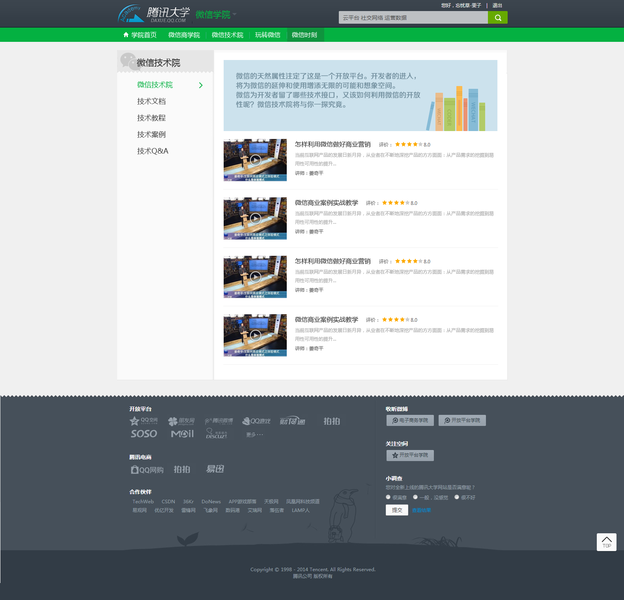
Task: Open the 微信学院 dropdown arrow in the header
Action: coord(234,14)
